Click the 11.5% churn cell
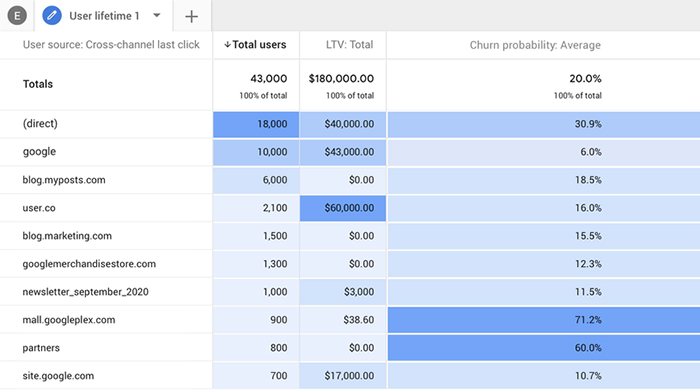Viewport: 700px width, 390px height. tap(544, 292)
